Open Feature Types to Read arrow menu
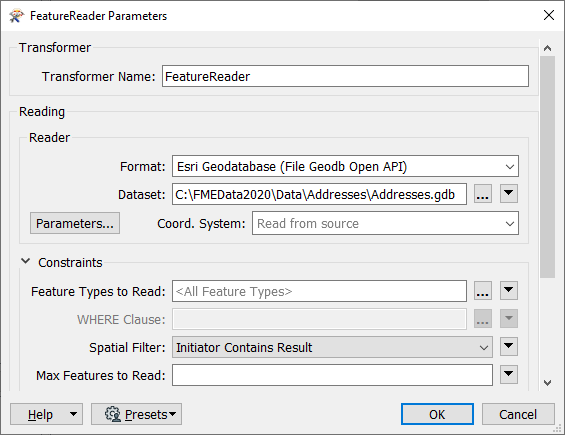 [x=509, y=290]
